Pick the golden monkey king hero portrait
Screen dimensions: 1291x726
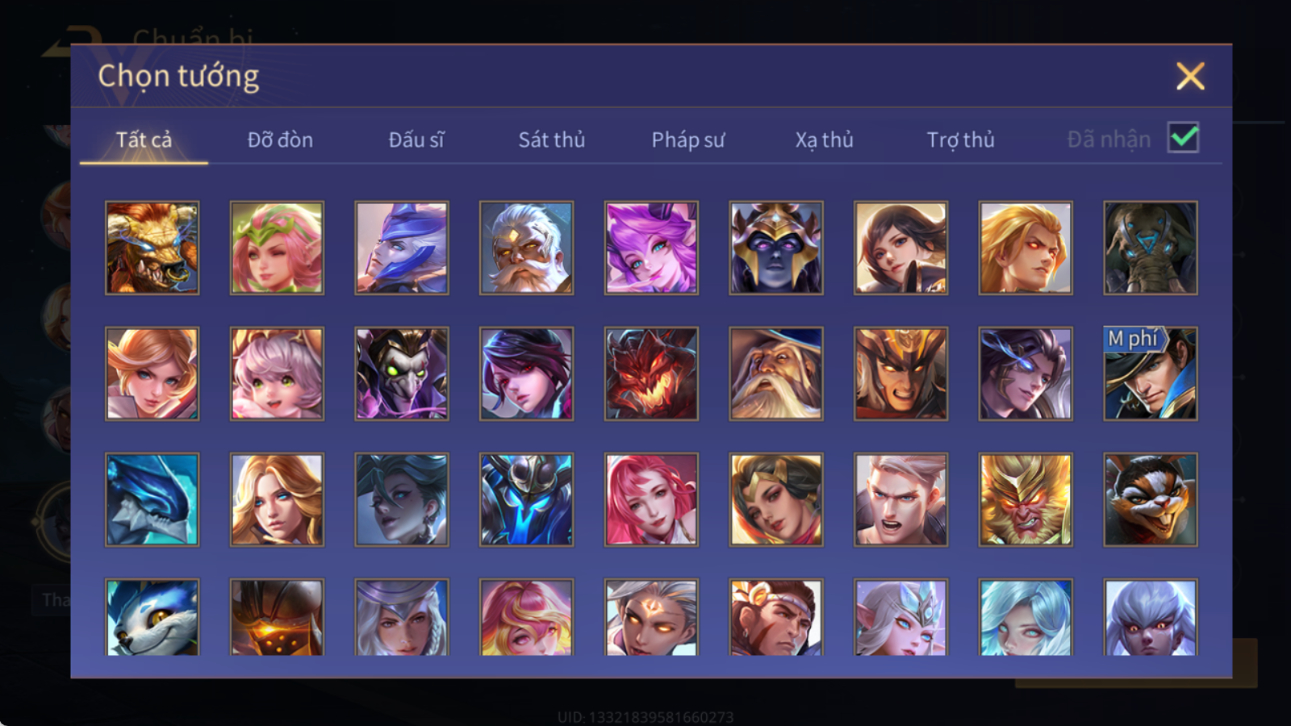click(1025, 500)
